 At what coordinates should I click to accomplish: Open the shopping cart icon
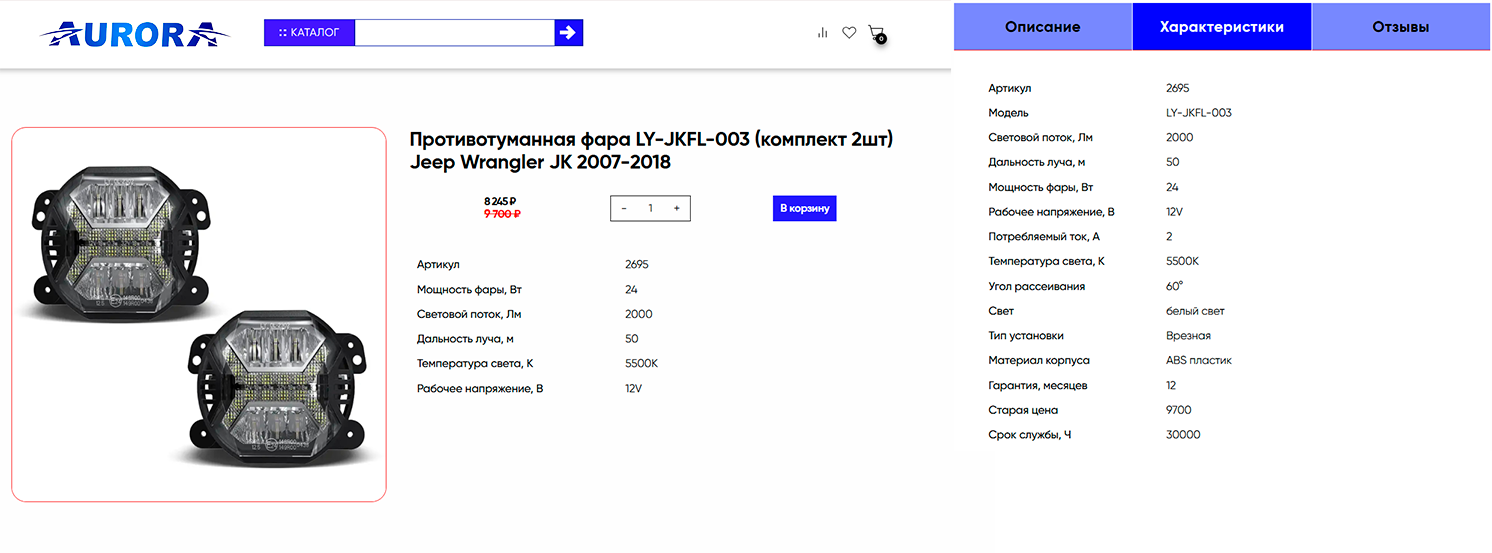point(877,34)
